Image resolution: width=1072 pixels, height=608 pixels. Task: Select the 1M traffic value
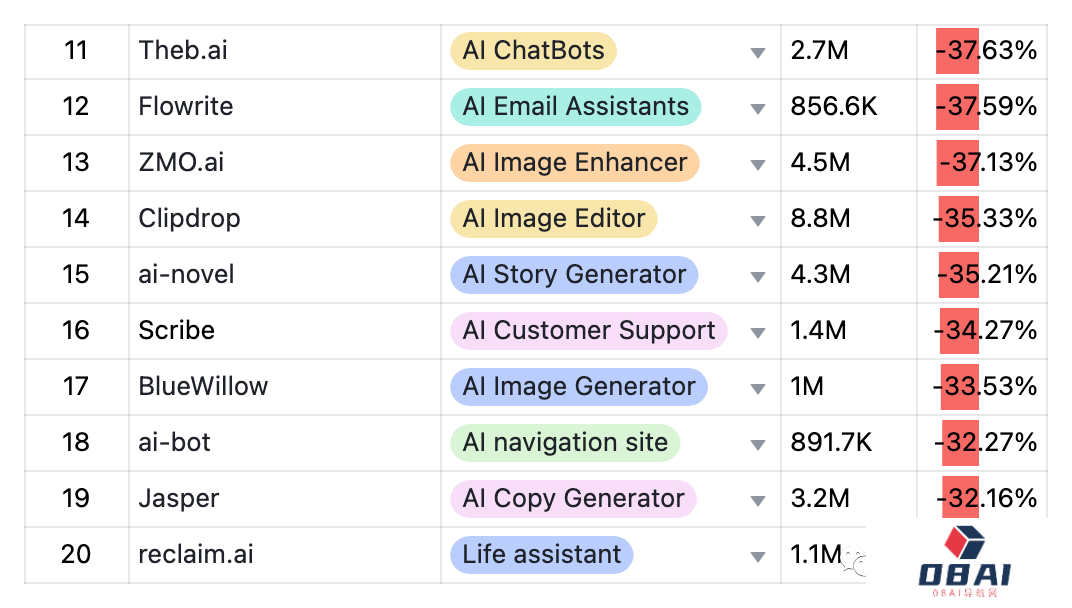point(807,387)
